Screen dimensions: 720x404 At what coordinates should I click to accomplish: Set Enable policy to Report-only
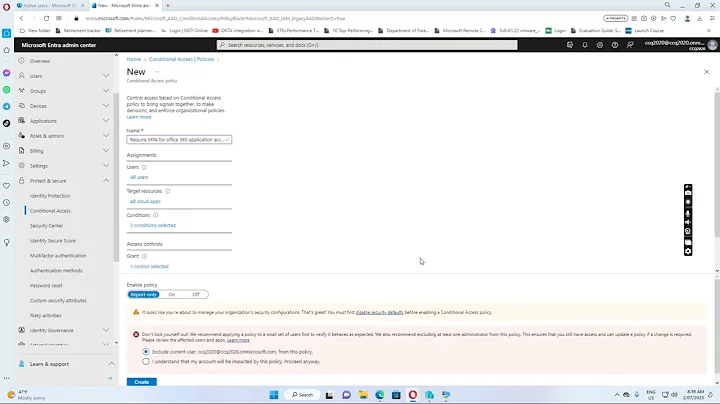(144, 294)
